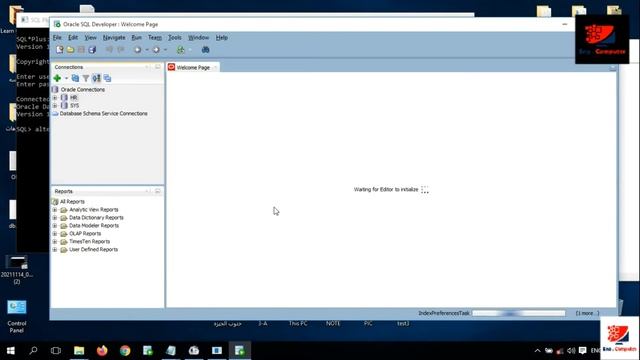Image resolution: width=640 pixels, height=360 pixels.
Task: Click the Forward navigation arrow icon
Action: pos(156,50)
